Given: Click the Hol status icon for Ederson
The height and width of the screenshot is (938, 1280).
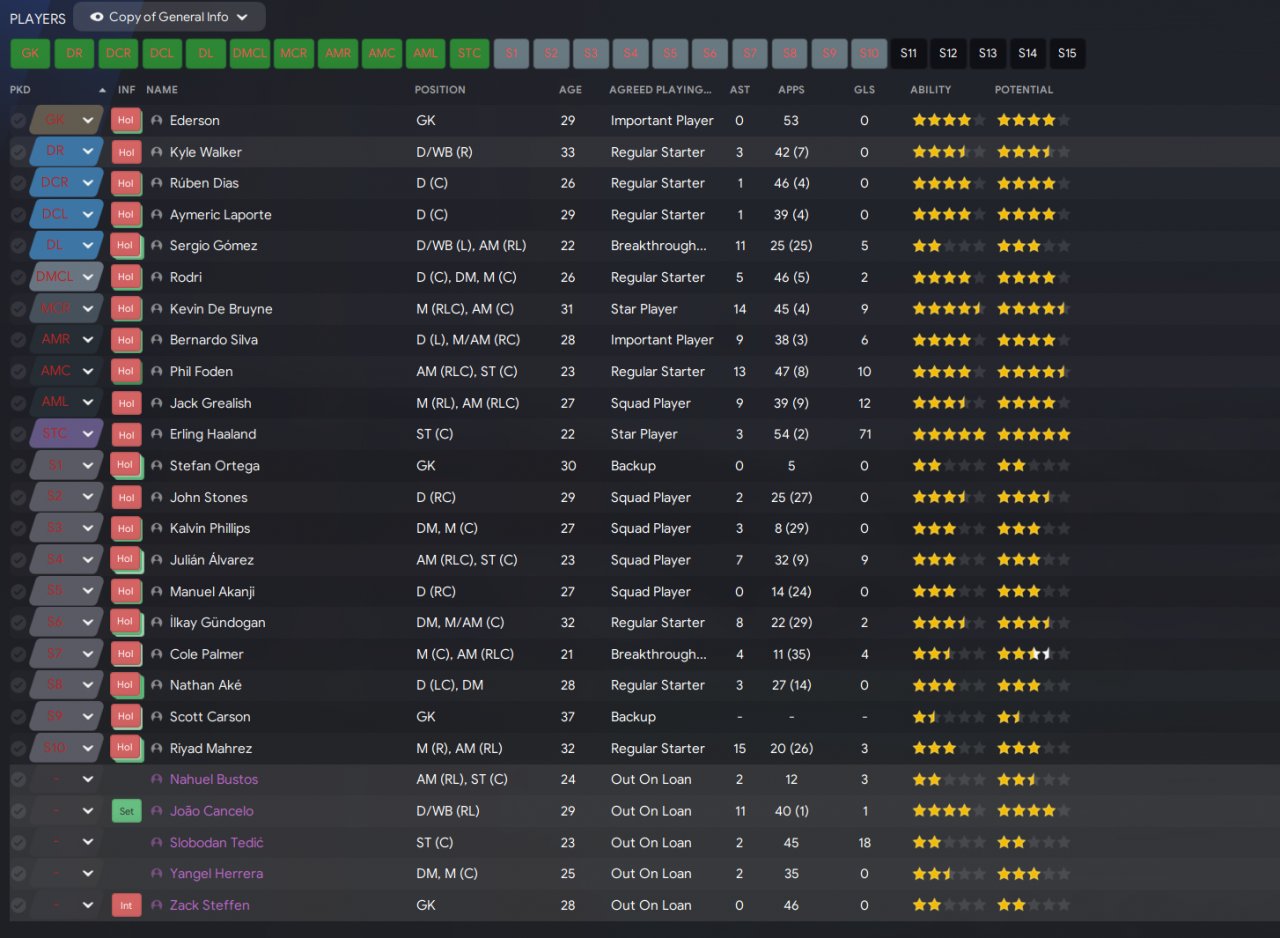Looking at the screenshot, I should (x=125, y=121).
